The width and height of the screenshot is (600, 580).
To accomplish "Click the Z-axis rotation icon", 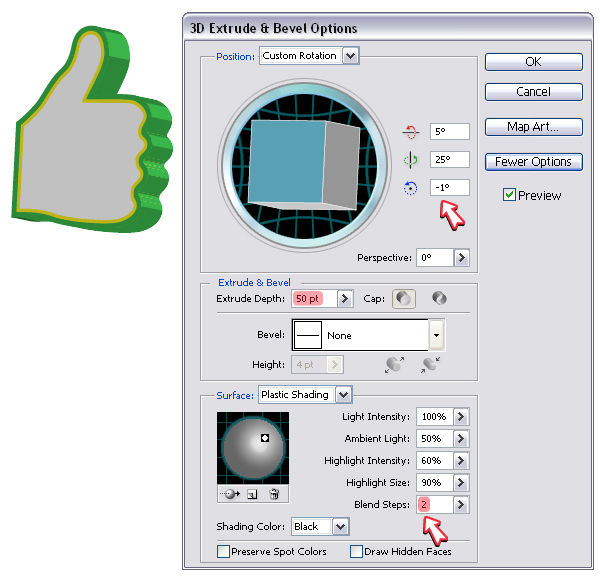I will tap(411, 188).
